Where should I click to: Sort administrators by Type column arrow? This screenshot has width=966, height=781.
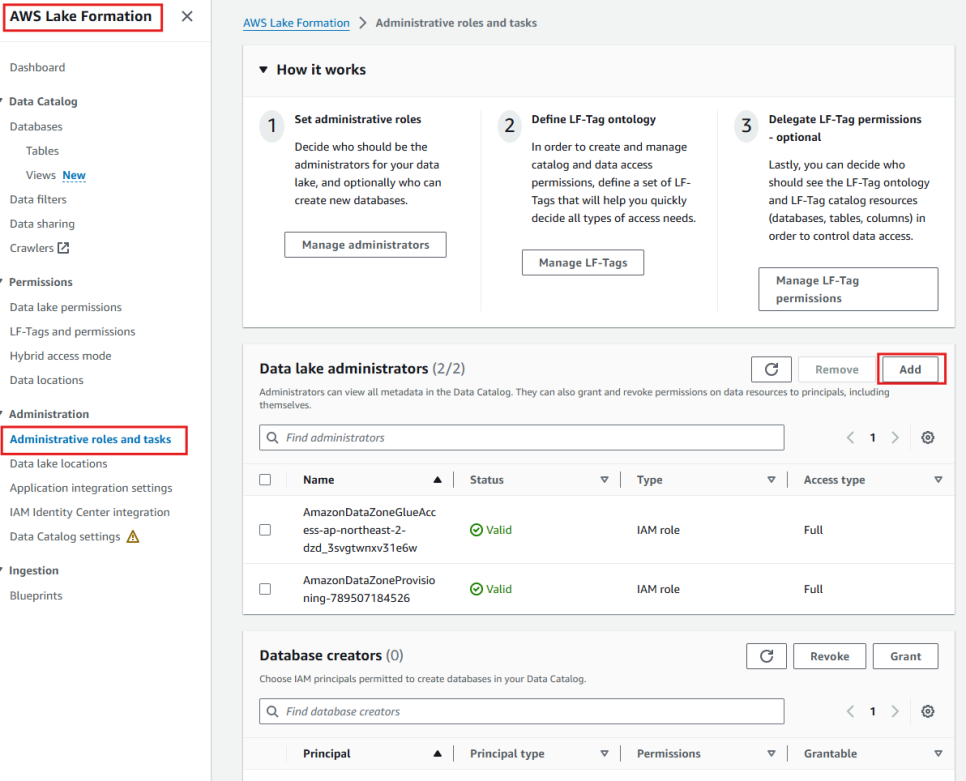click(x=771, y=480)
